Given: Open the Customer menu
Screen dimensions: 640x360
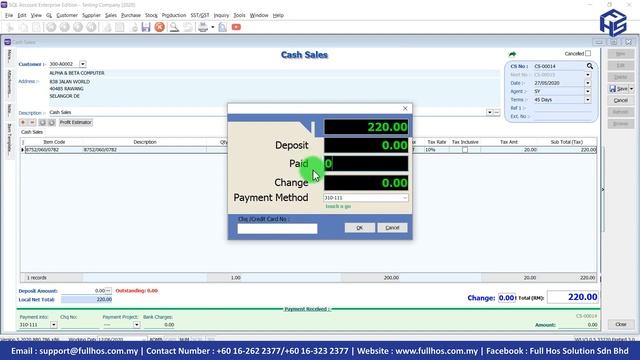Looking at the screenshot, I should pos(67,15).
